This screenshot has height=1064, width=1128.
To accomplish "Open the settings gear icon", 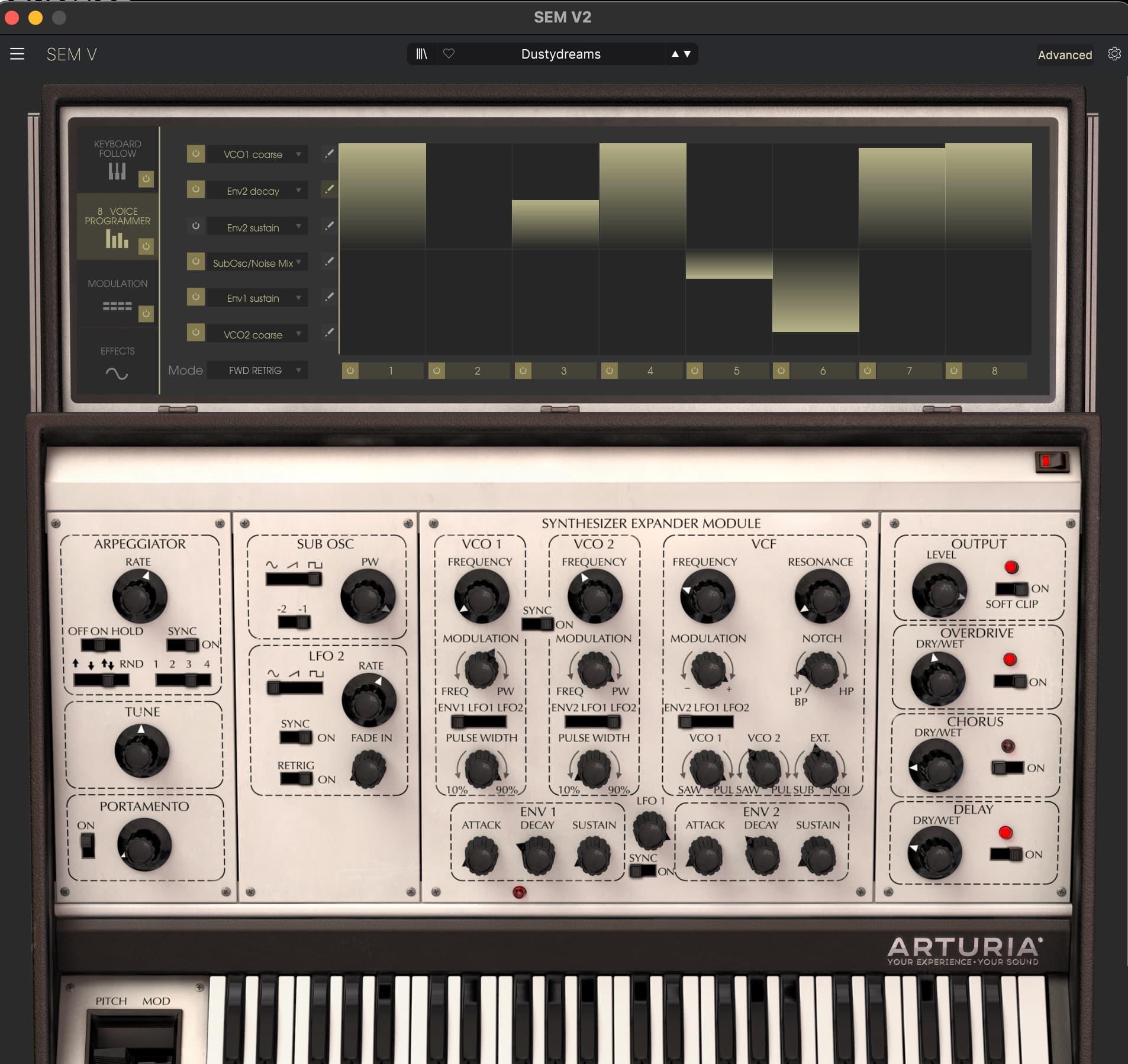I will pyautogui.click(x=1114, y=54).
